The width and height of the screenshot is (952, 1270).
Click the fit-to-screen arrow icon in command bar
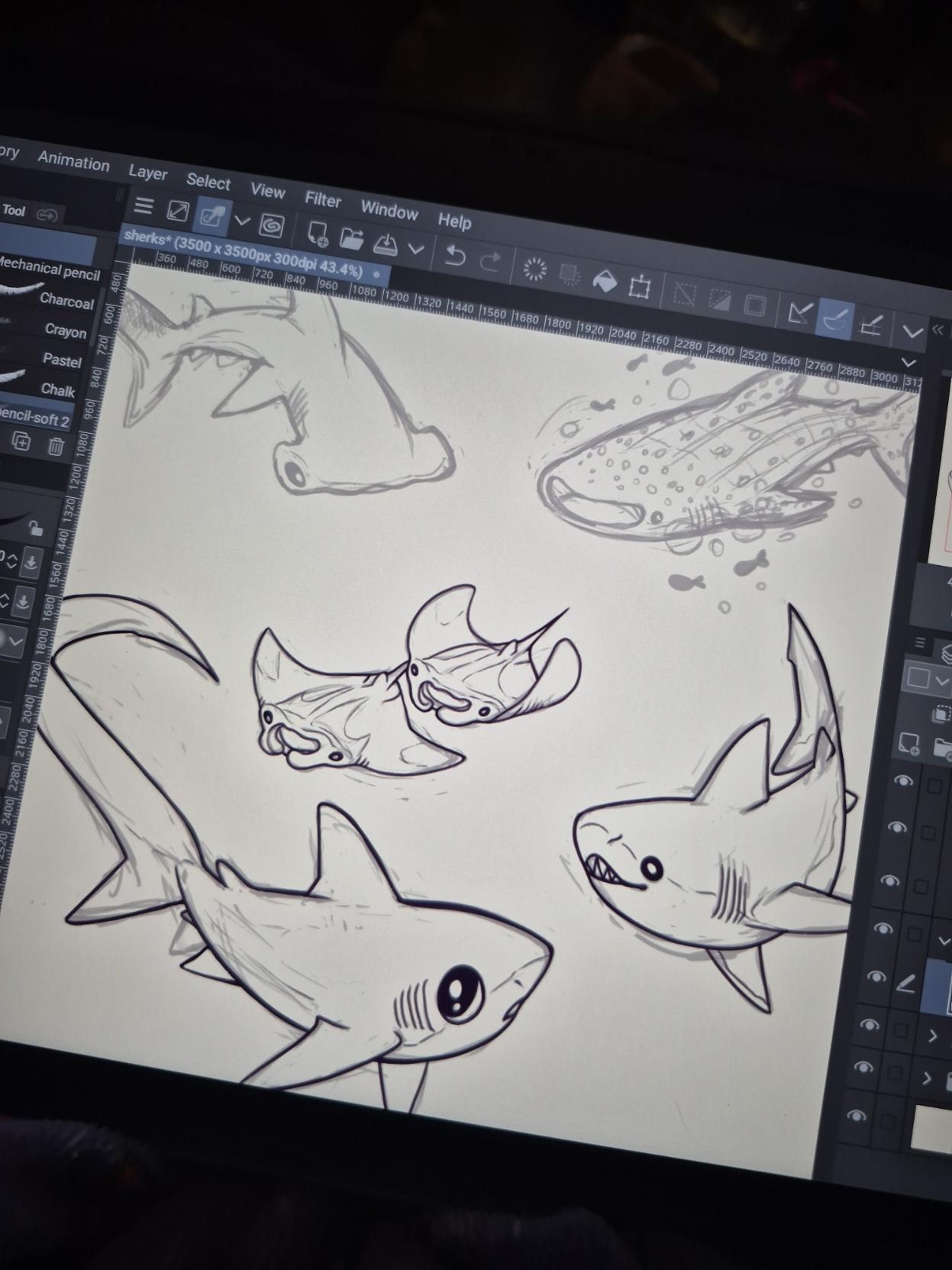click(178, 211)
